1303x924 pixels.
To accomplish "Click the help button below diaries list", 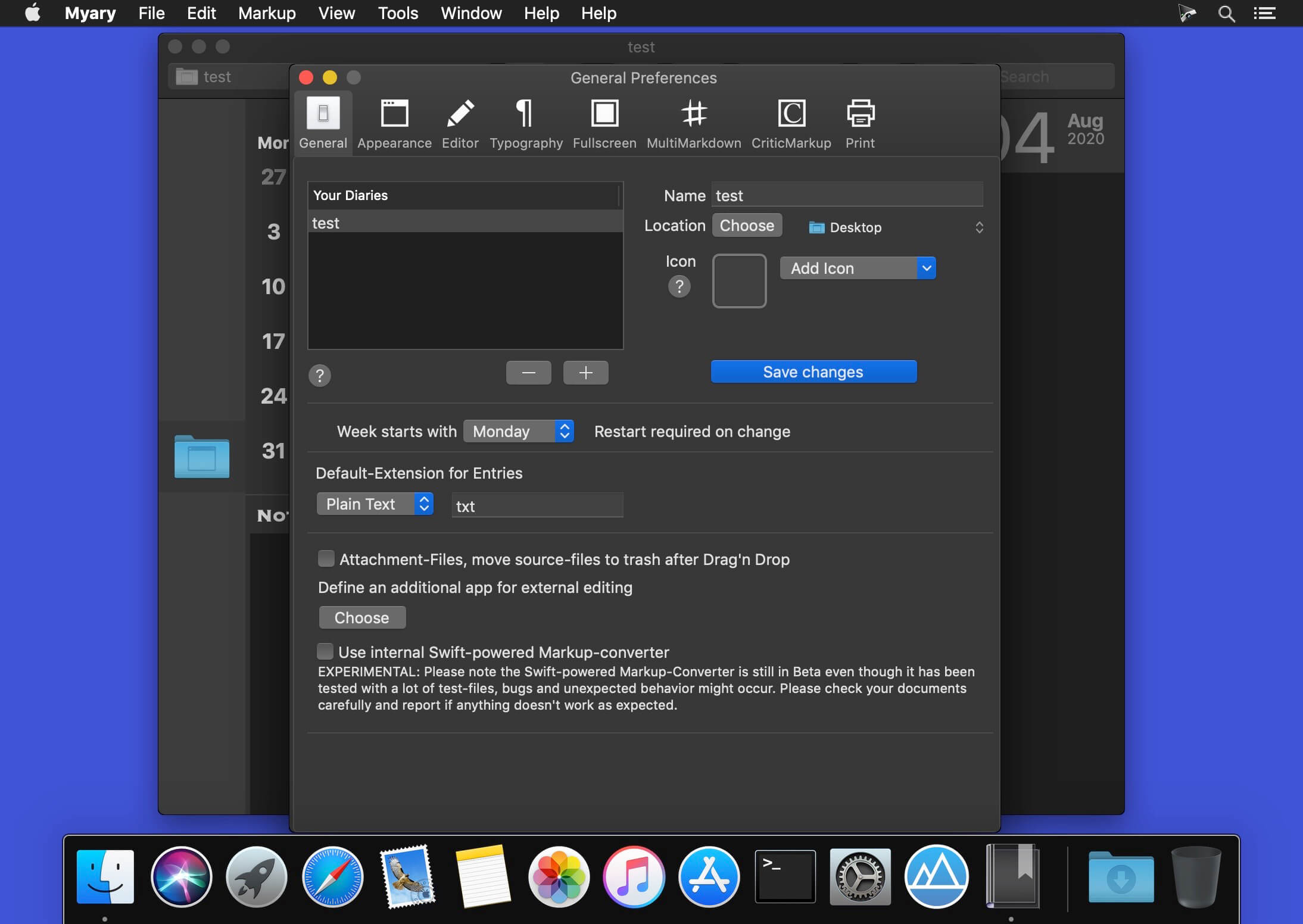I will [x=320, y=376].
